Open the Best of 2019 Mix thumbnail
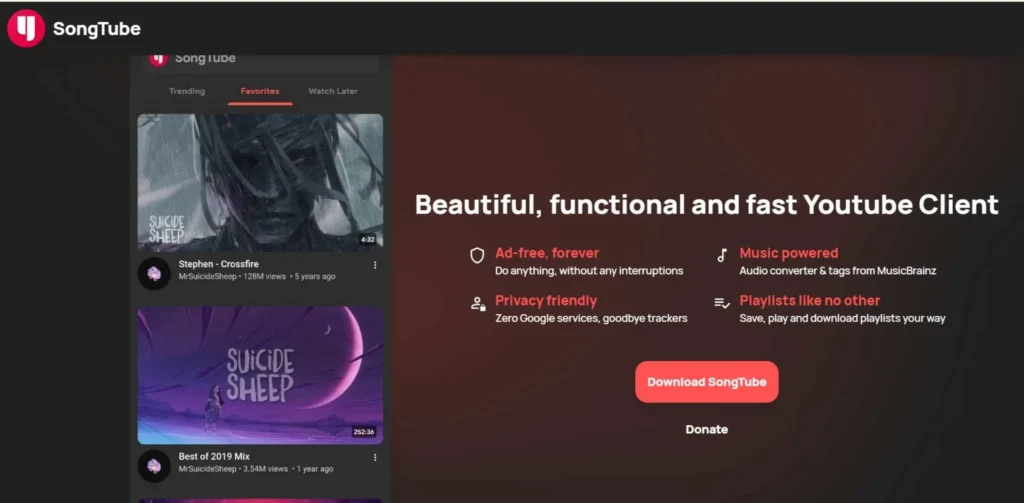Viewport: 1024px width, 503px height. click(260, 375)
